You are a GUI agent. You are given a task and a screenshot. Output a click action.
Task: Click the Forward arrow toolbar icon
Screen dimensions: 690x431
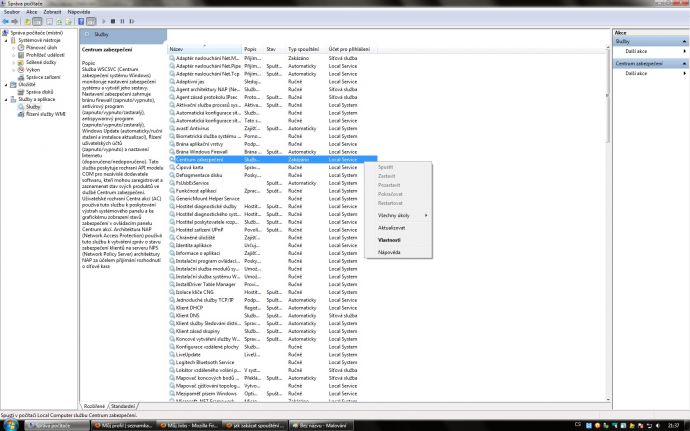point(15,21)
